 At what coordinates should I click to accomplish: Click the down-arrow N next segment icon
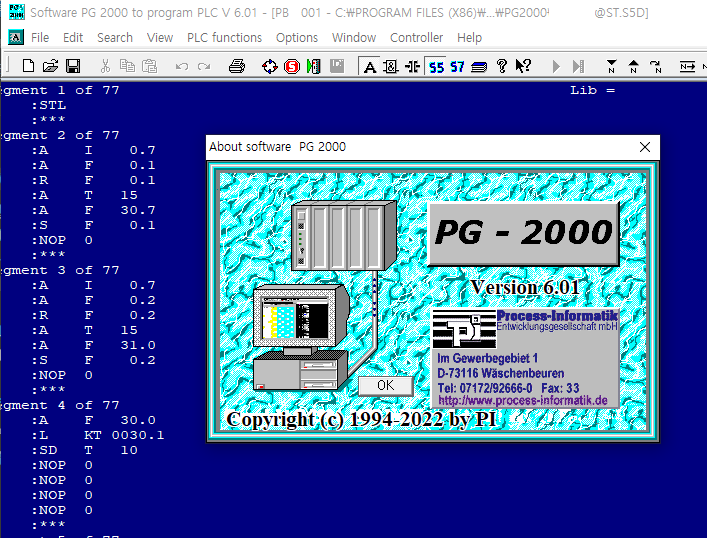tap(611, 67)
